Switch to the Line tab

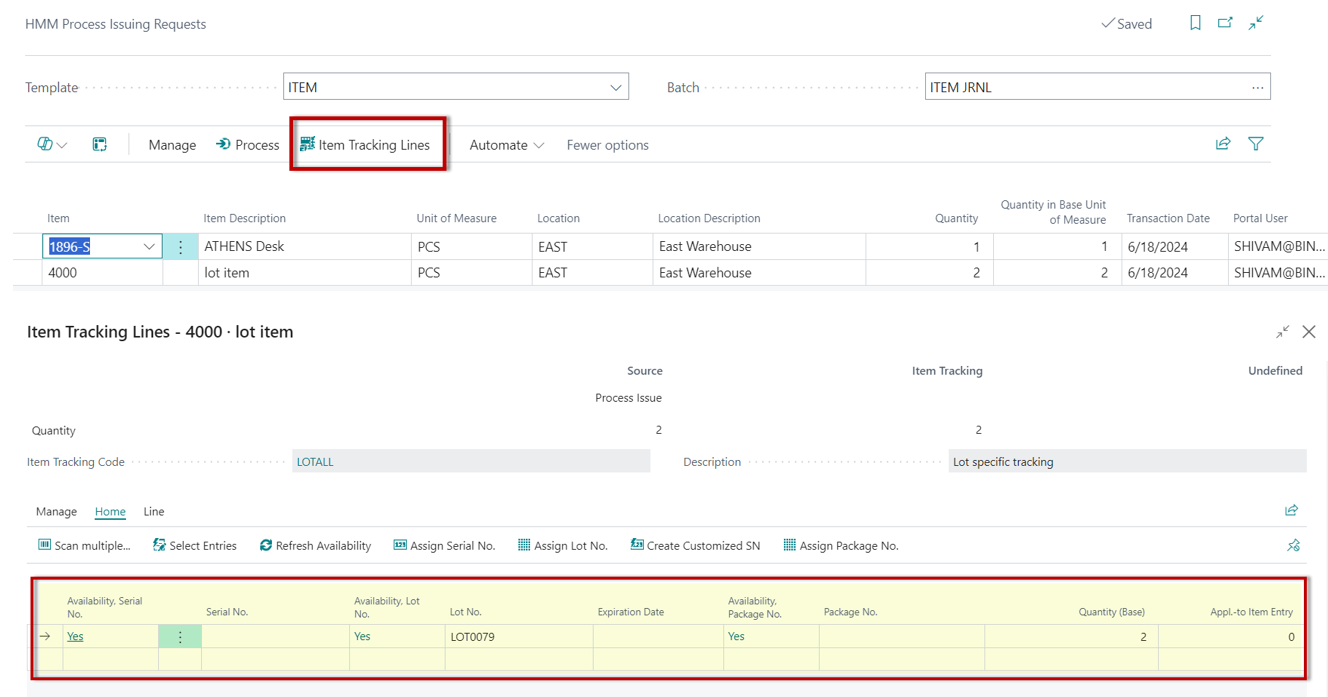pyautogui.click(x=153, y=511)
